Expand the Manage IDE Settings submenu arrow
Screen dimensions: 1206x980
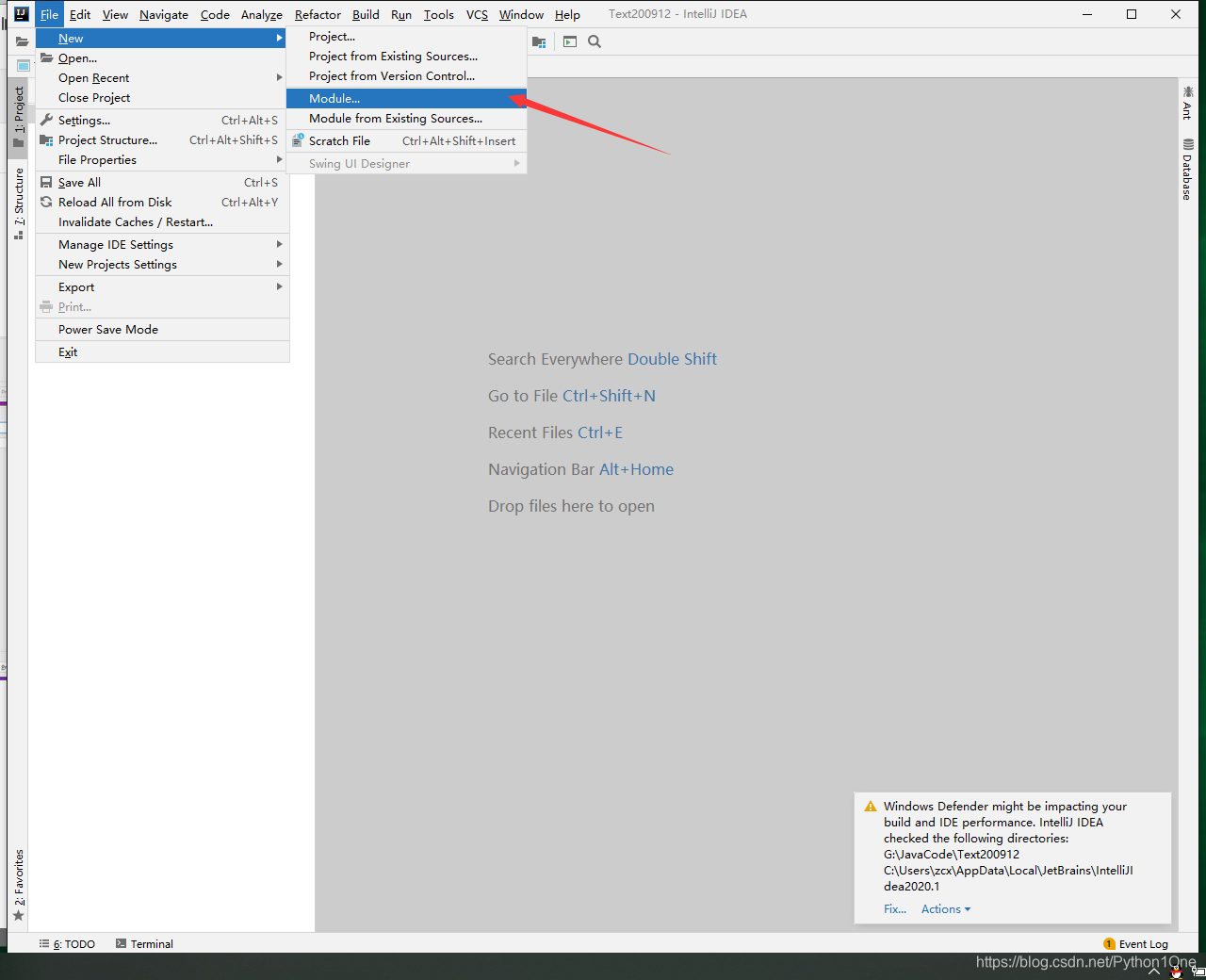(x=279, y=244)
